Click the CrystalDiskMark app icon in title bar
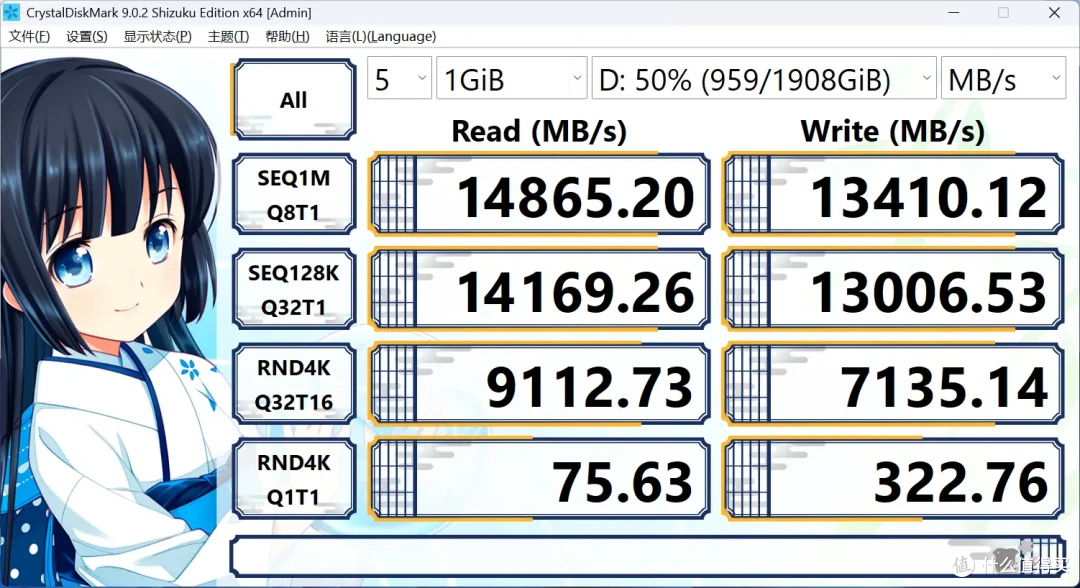This screenshot has height=588, width=1080. [x=11, y=12]
